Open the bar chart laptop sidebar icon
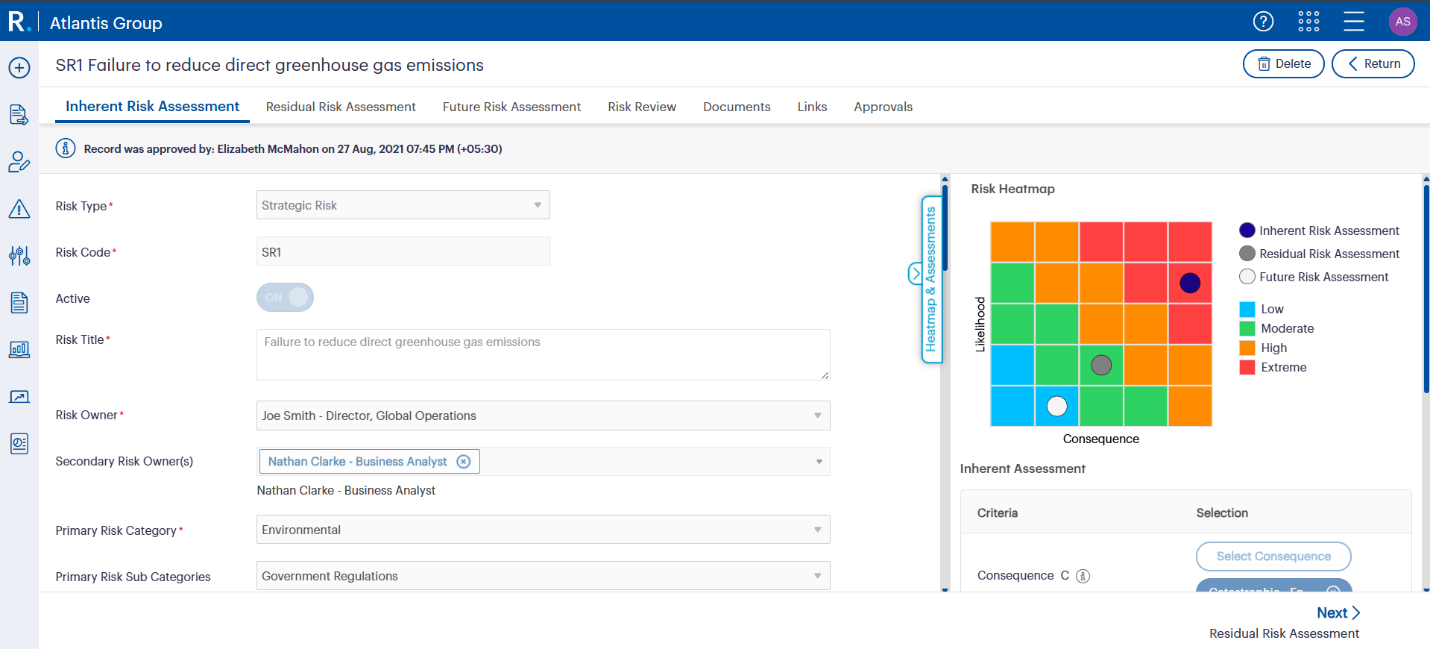 [19, 349]
